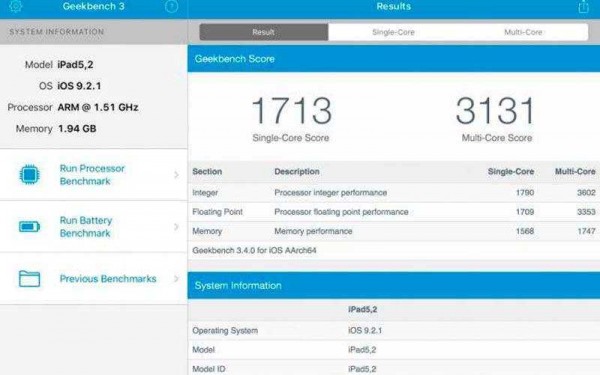Image resolution: width=600 pixels, height=375 pixels.
Task: Switch to the Multi-Core tab
Action: coord(523,32)
